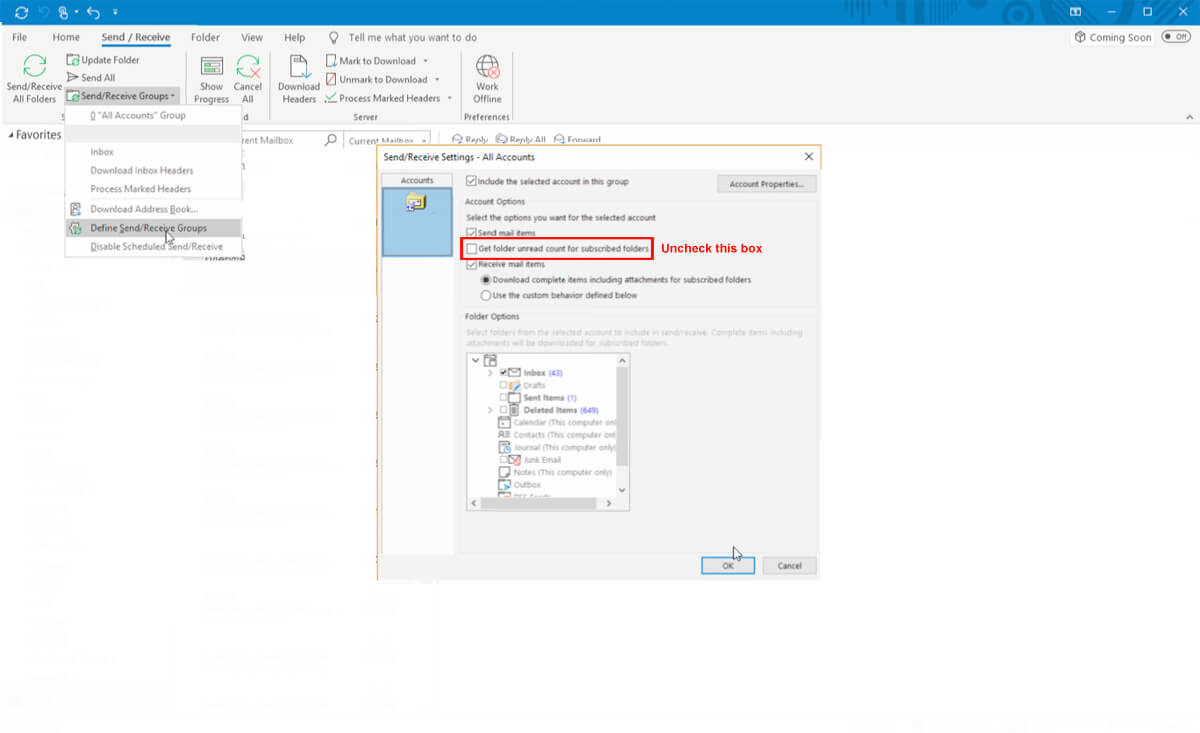The image size is (1200, 733).
Task: Toggle Work Offline mode
Action: pyautogui.click(x=487, y=80)
